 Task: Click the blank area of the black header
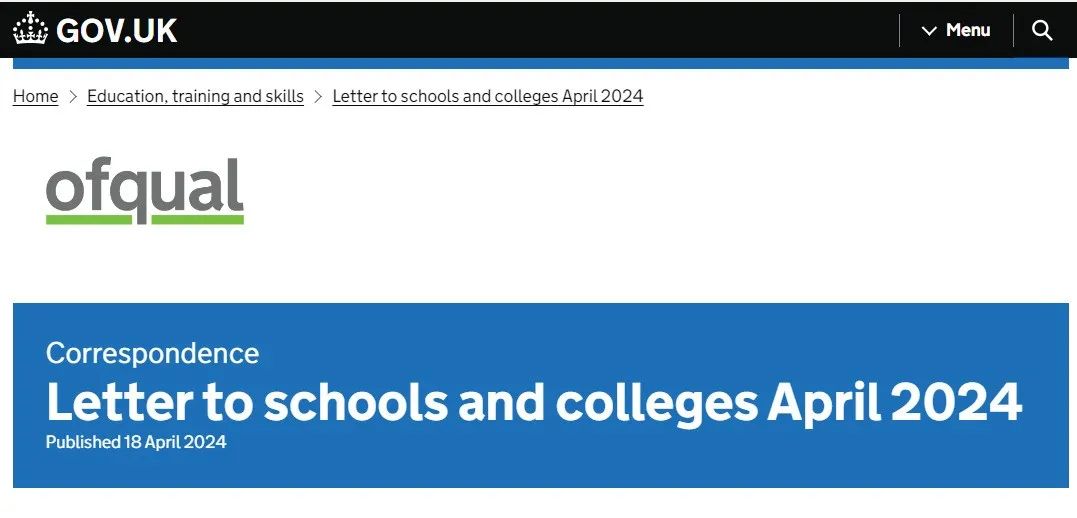click(x=536, y=30)
